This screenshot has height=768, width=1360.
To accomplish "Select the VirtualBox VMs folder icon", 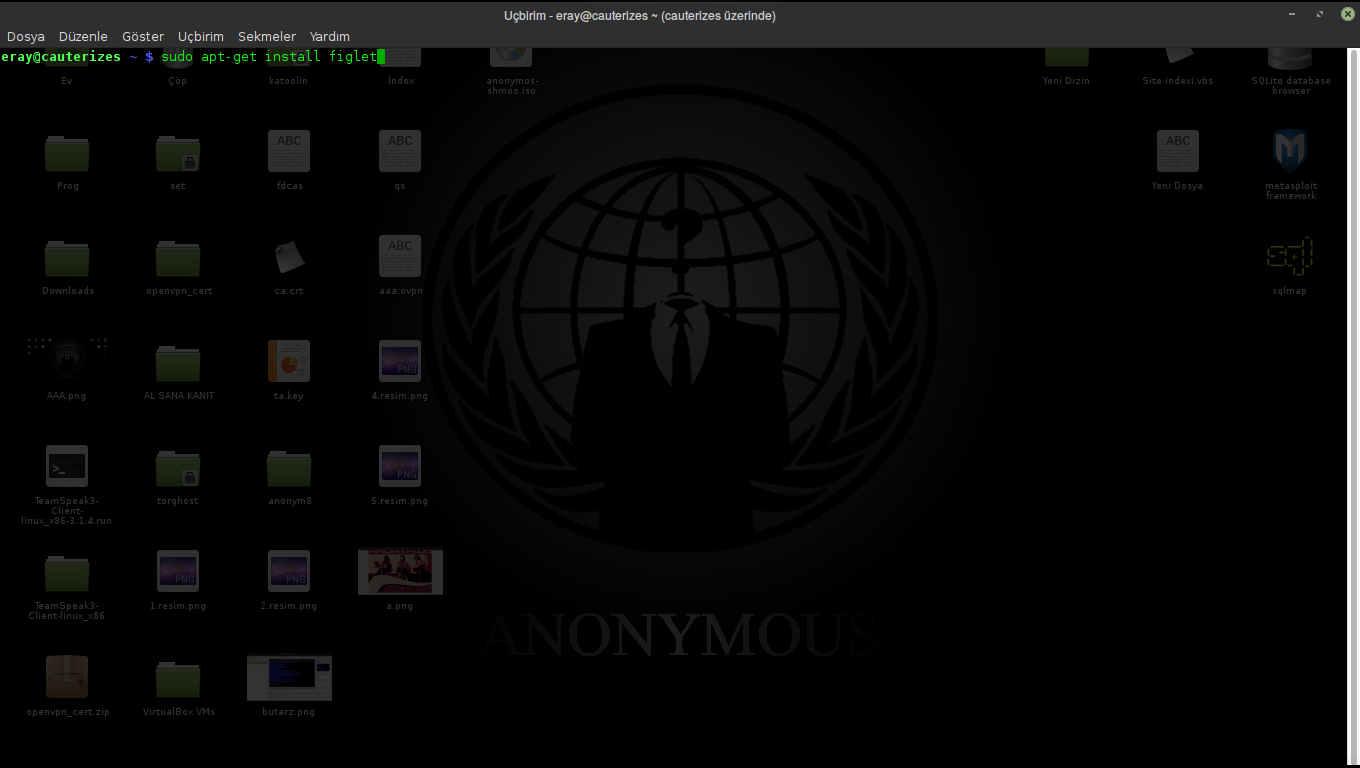I will [x=178, y=677].
